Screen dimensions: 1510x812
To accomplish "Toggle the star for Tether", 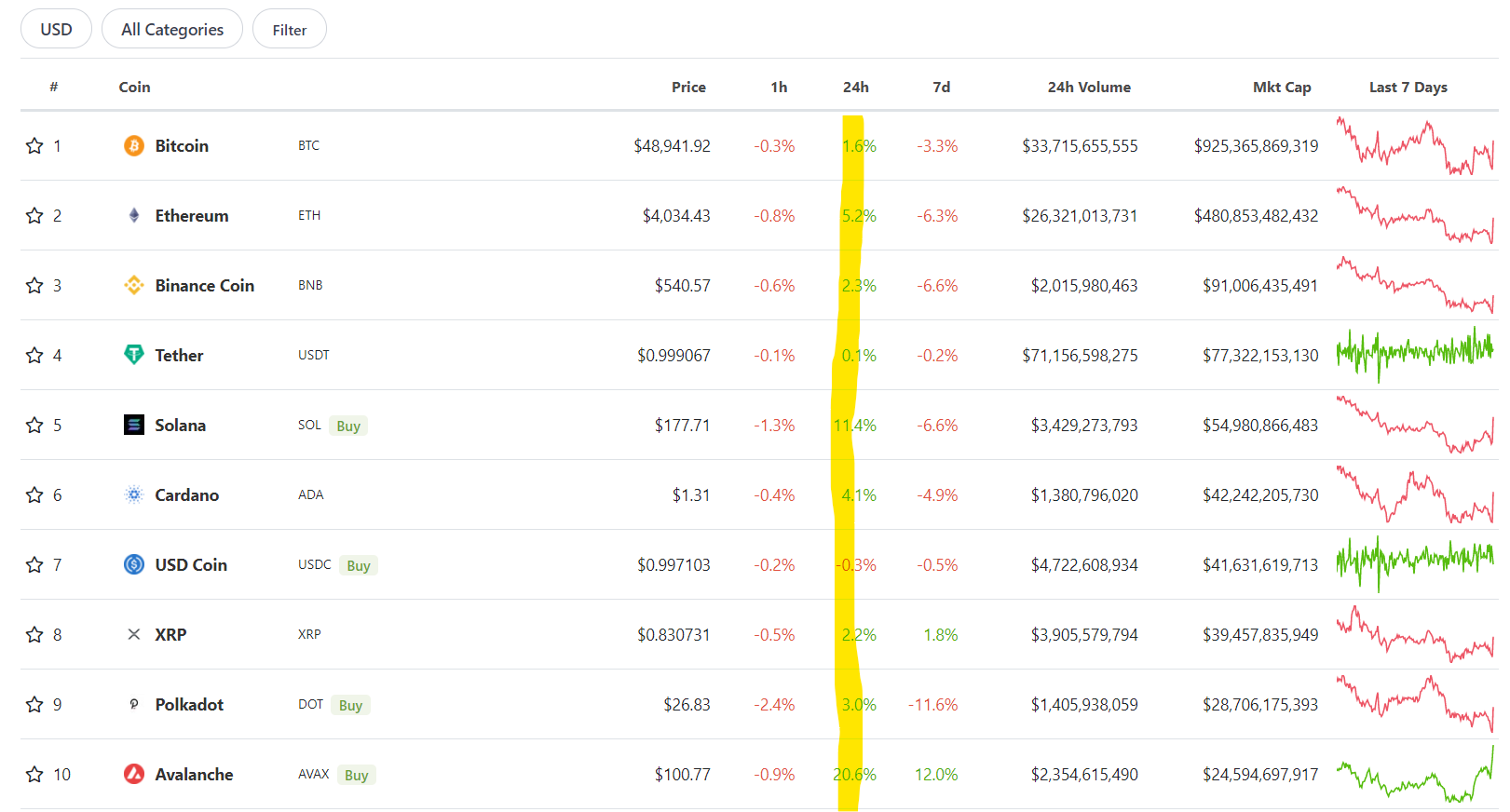I will 34,355.
